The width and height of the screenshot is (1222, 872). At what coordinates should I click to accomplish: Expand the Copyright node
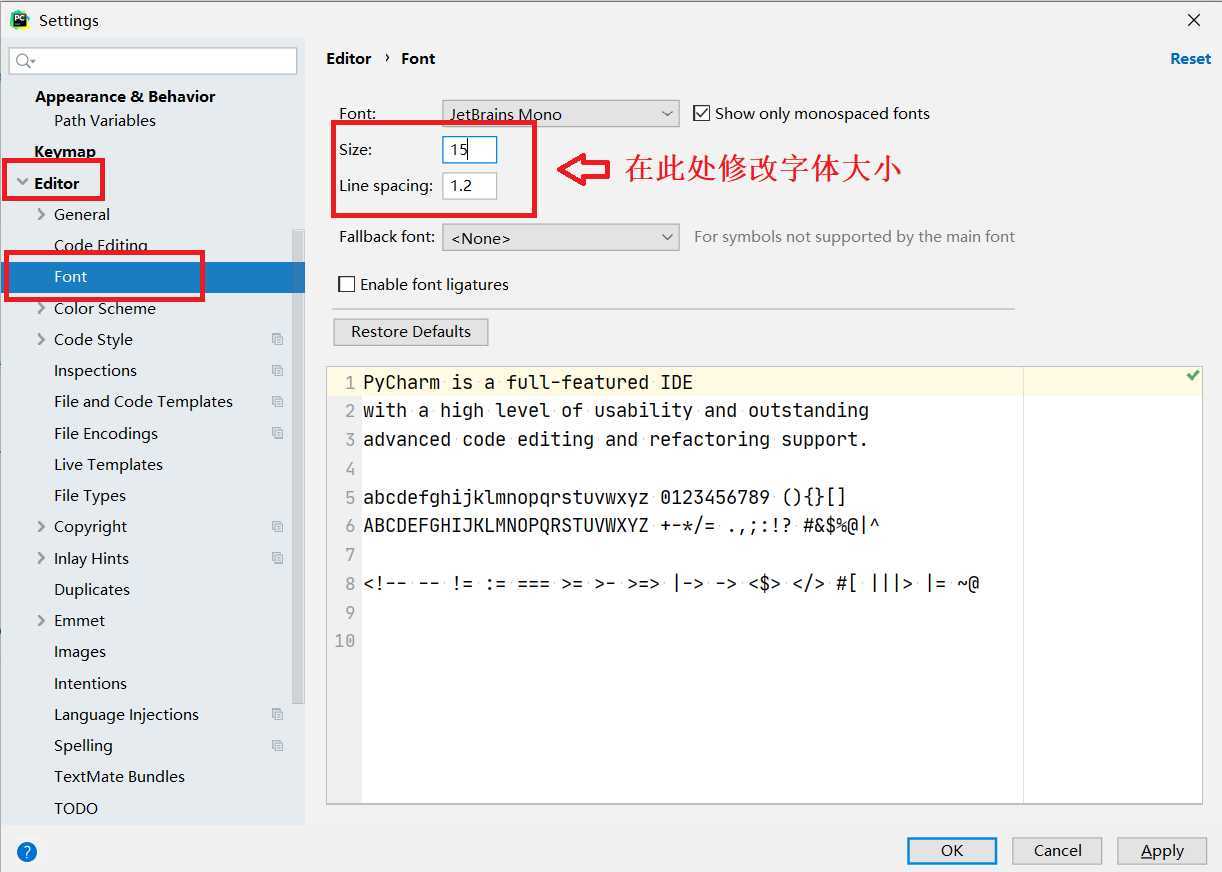(41, 526)
